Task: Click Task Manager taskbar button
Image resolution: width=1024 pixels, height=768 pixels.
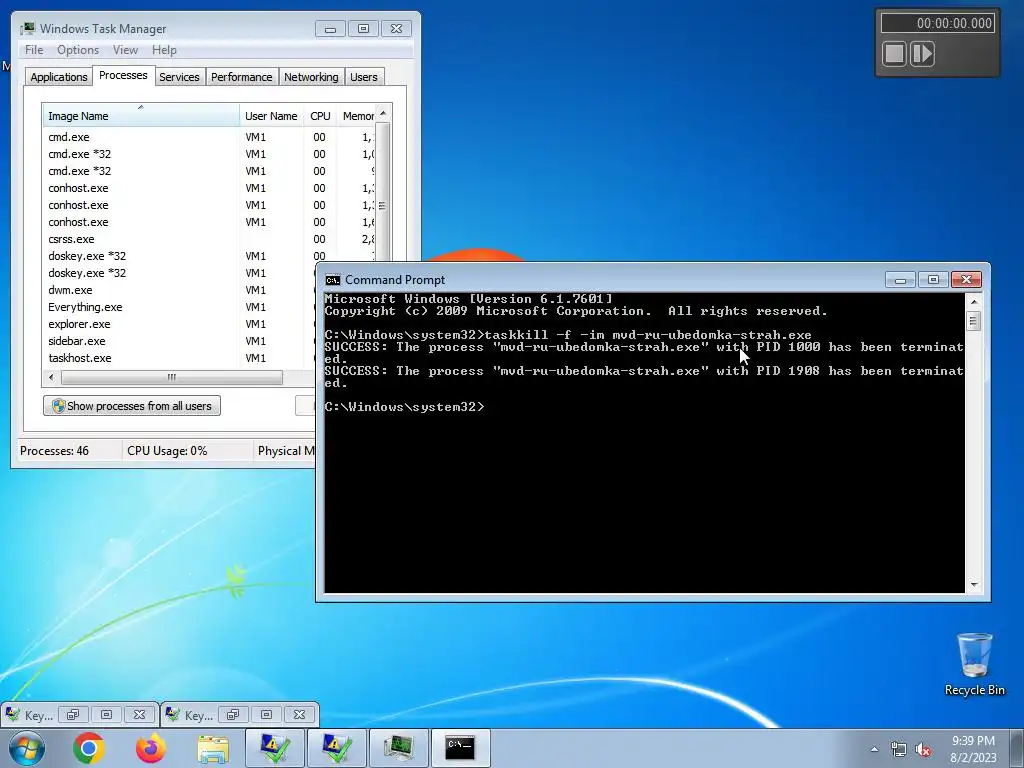Action: [398, 748]
